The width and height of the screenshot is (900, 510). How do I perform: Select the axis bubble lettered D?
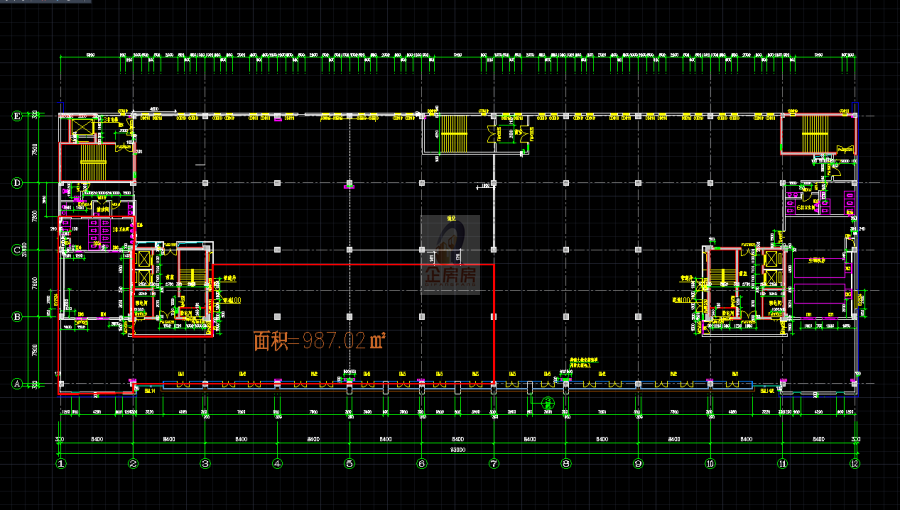16,183
